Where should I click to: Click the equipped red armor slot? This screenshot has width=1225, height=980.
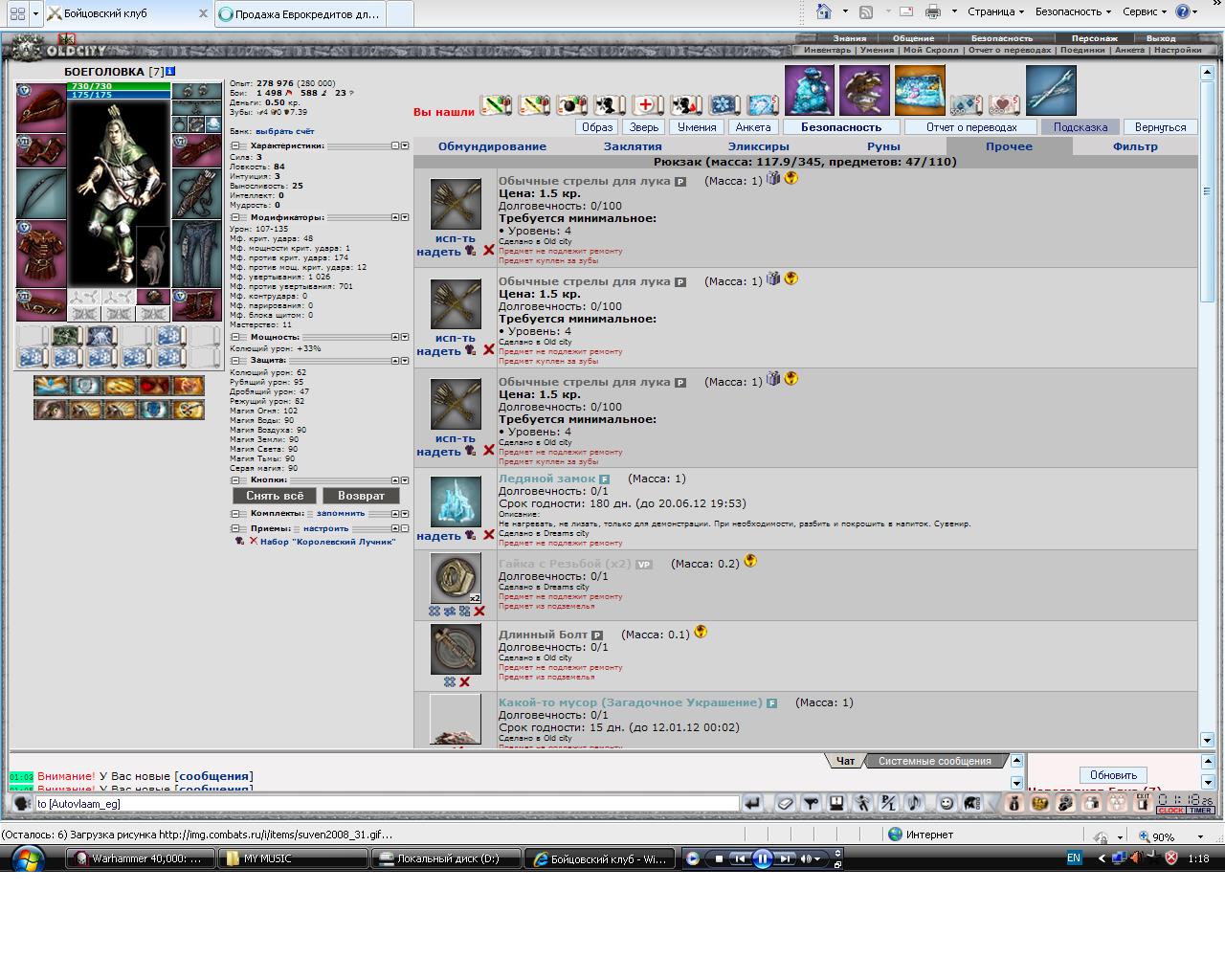pyautogui.click(x=41, y=255)
